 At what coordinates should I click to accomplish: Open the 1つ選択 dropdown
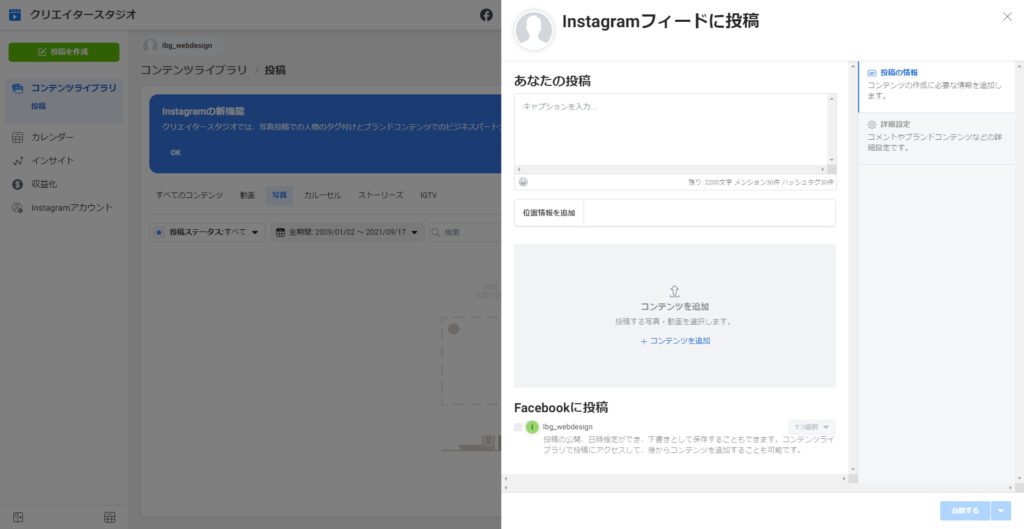(812, 427)
